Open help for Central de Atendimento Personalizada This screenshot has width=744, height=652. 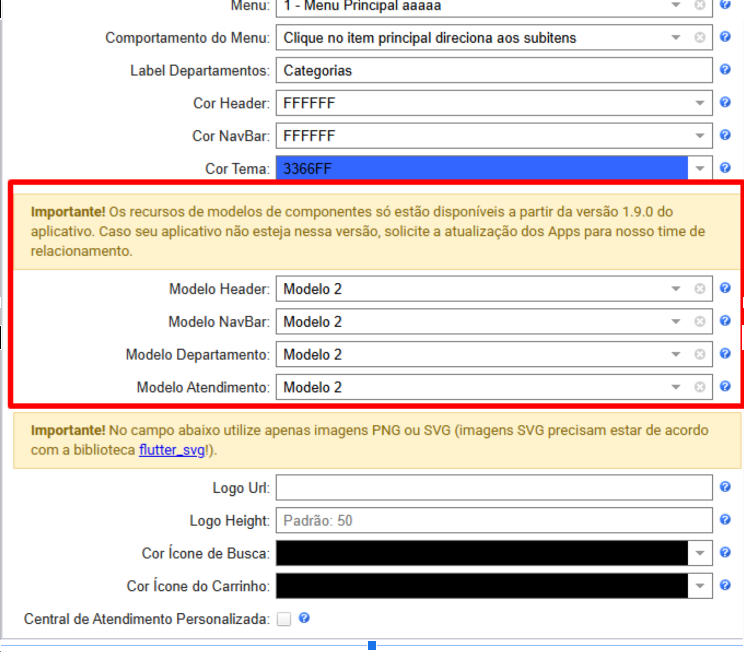(x=304, y=618)
